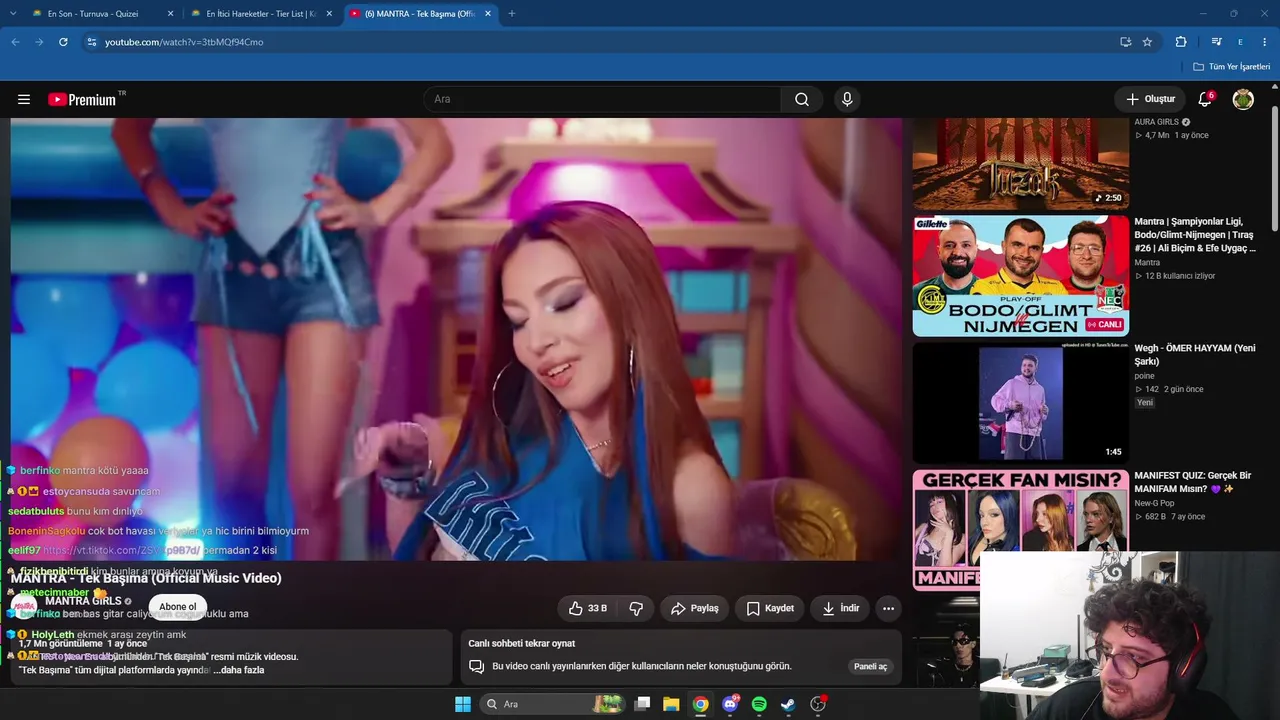Go back in browser history
1280x720 pixels.
tap(15, 42)
